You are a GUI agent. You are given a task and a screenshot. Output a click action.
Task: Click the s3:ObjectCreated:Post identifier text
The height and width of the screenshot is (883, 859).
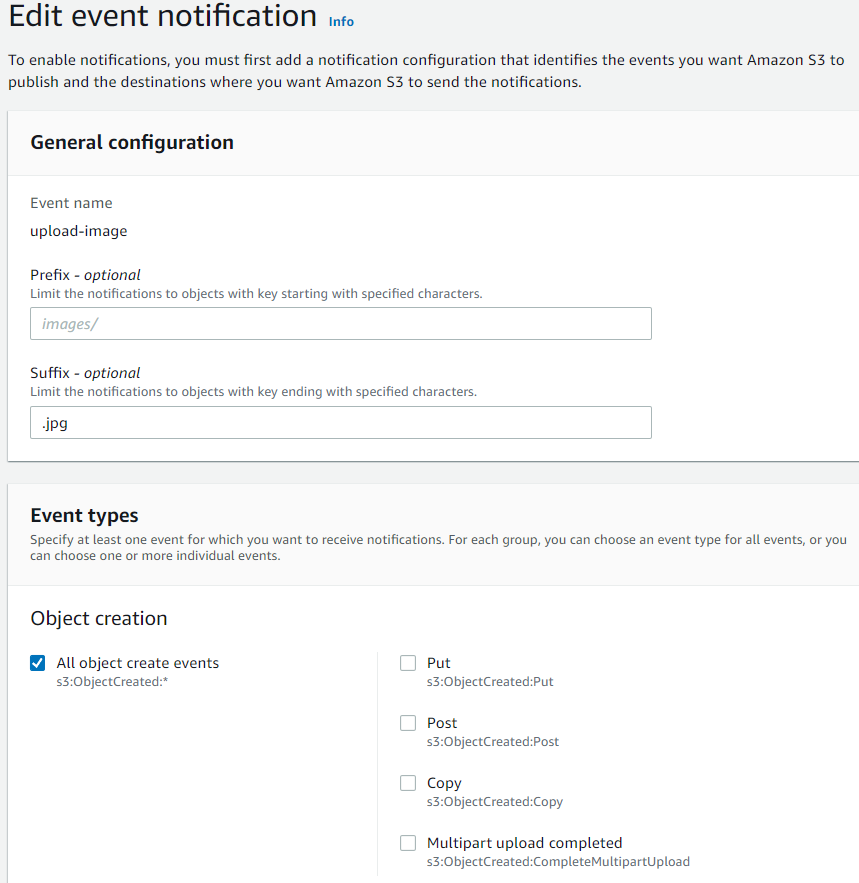tap(493, 742)
